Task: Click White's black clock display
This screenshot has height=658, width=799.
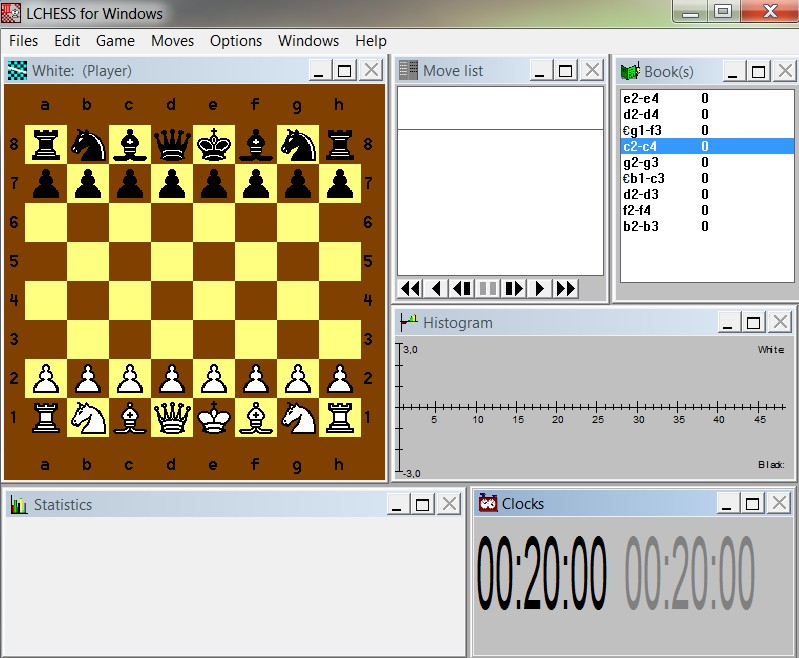Action: (x=542, y=572)
